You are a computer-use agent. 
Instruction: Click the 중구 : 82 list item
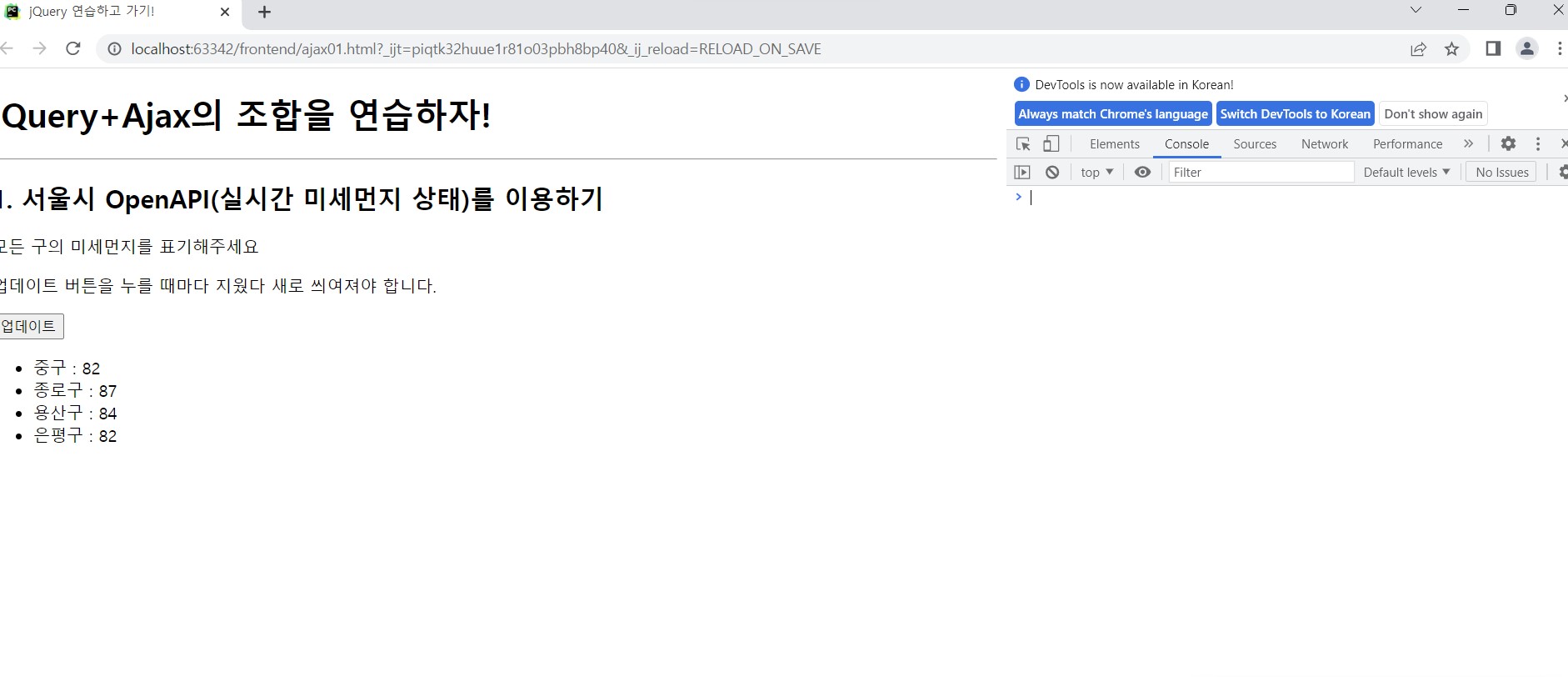[x=67, y=369]
